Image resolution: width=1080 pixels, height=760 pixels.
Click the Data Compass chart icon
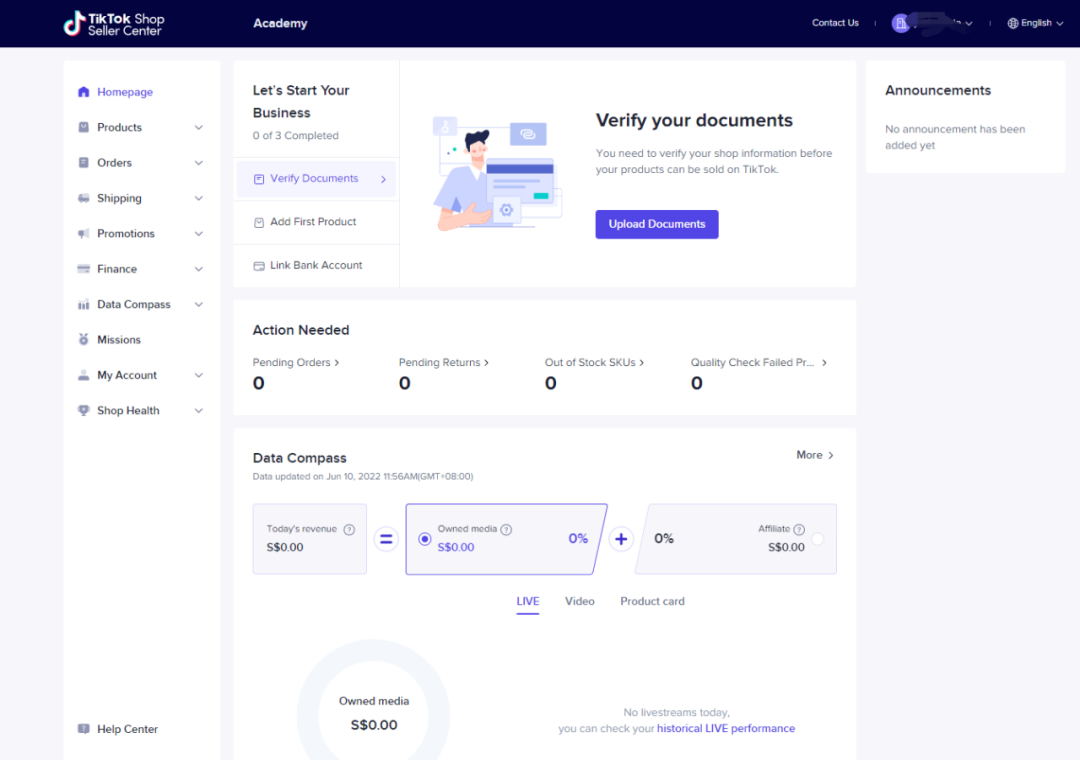(x=83, y=305)
